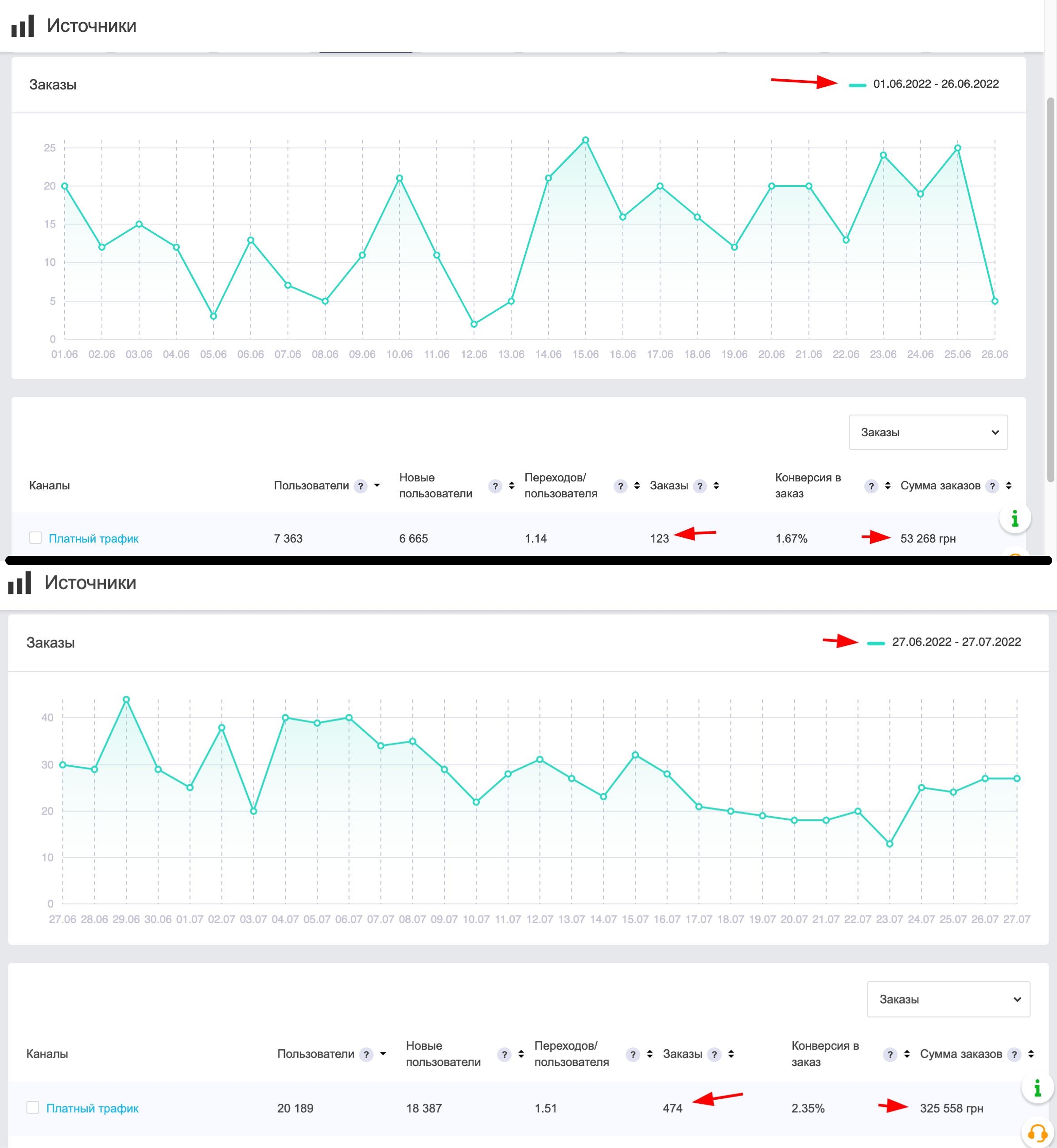
Task: Click help icon beside Сумма заказов in top table
Action: 992,486
